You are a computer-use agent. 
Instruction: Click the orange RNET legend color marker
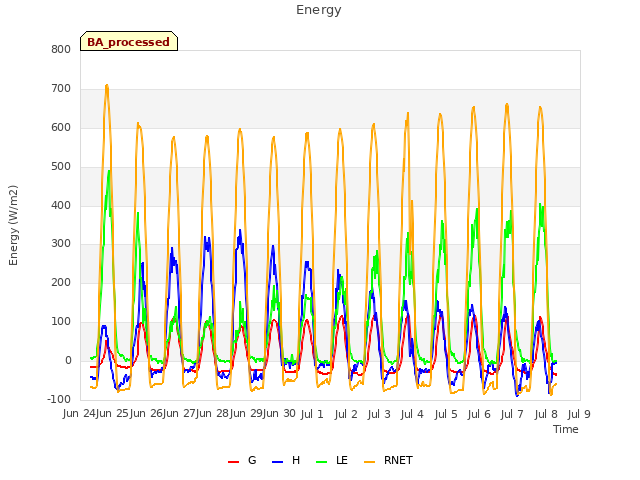click(369, 462)
